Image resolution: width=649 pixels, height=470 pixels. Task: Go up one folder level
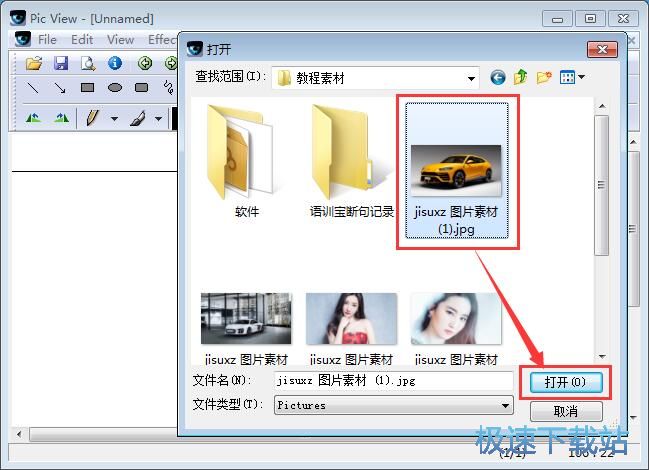(x=520, y=77)
